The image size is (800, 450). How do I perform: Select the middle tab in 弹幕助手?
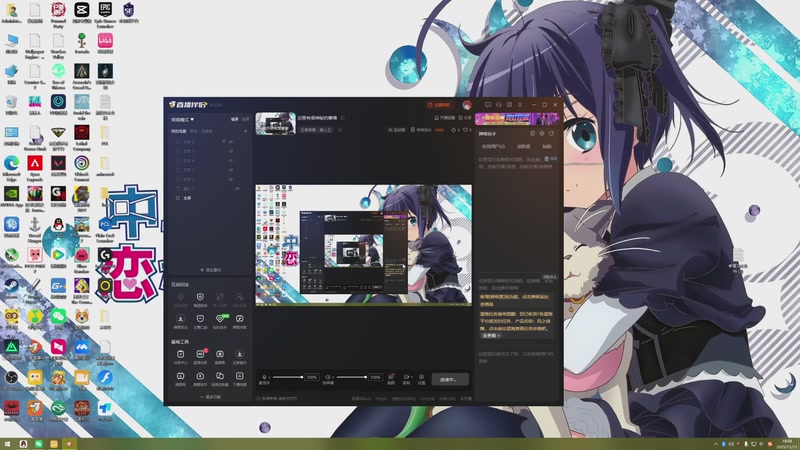(x=523, y=146)
